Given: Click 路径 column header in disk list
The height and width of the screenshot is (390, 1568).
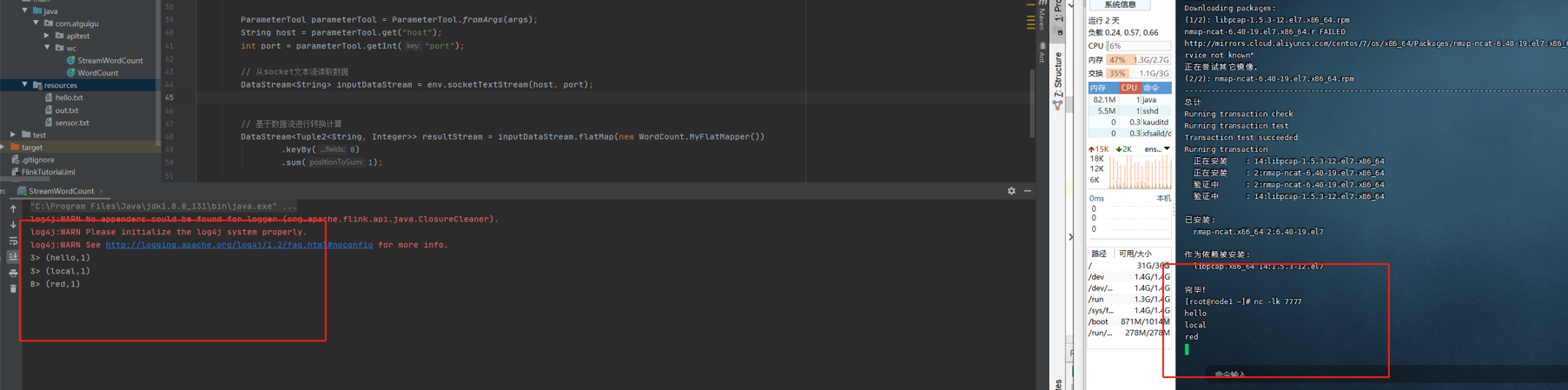Looking at the screenshot, I should tap(1098, 254).
